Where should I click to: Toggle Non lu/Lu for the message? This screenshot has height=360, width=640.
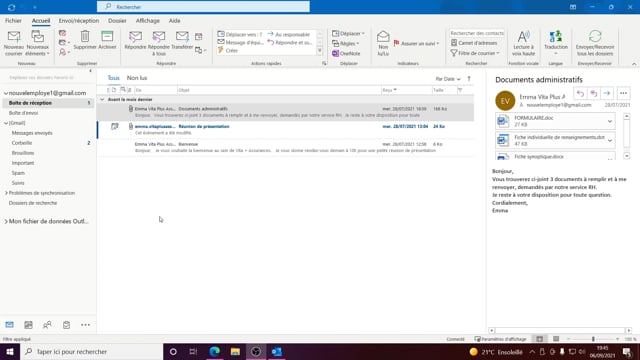tap(383, 43)
